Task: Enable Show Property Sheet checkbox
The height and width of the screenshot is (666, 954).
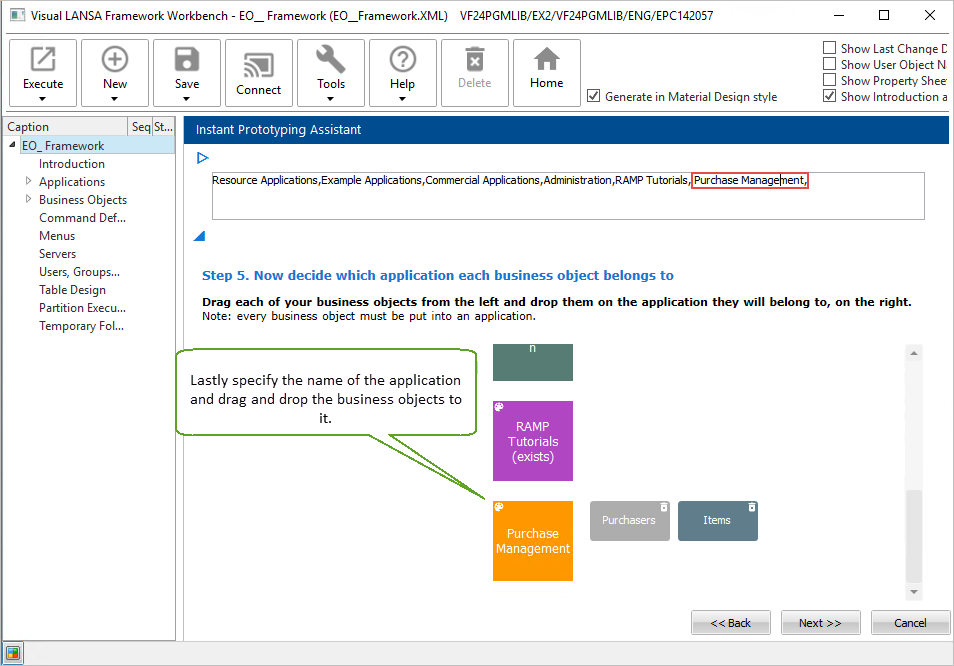Action: pos(829,80)
